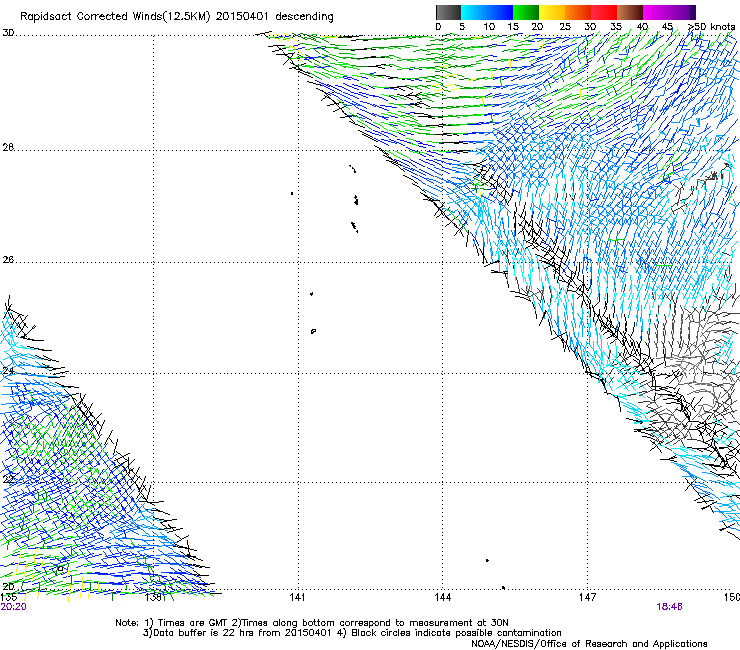
Task: Click the brown 35-40 knots color band
Action: [x=630, y=12]
